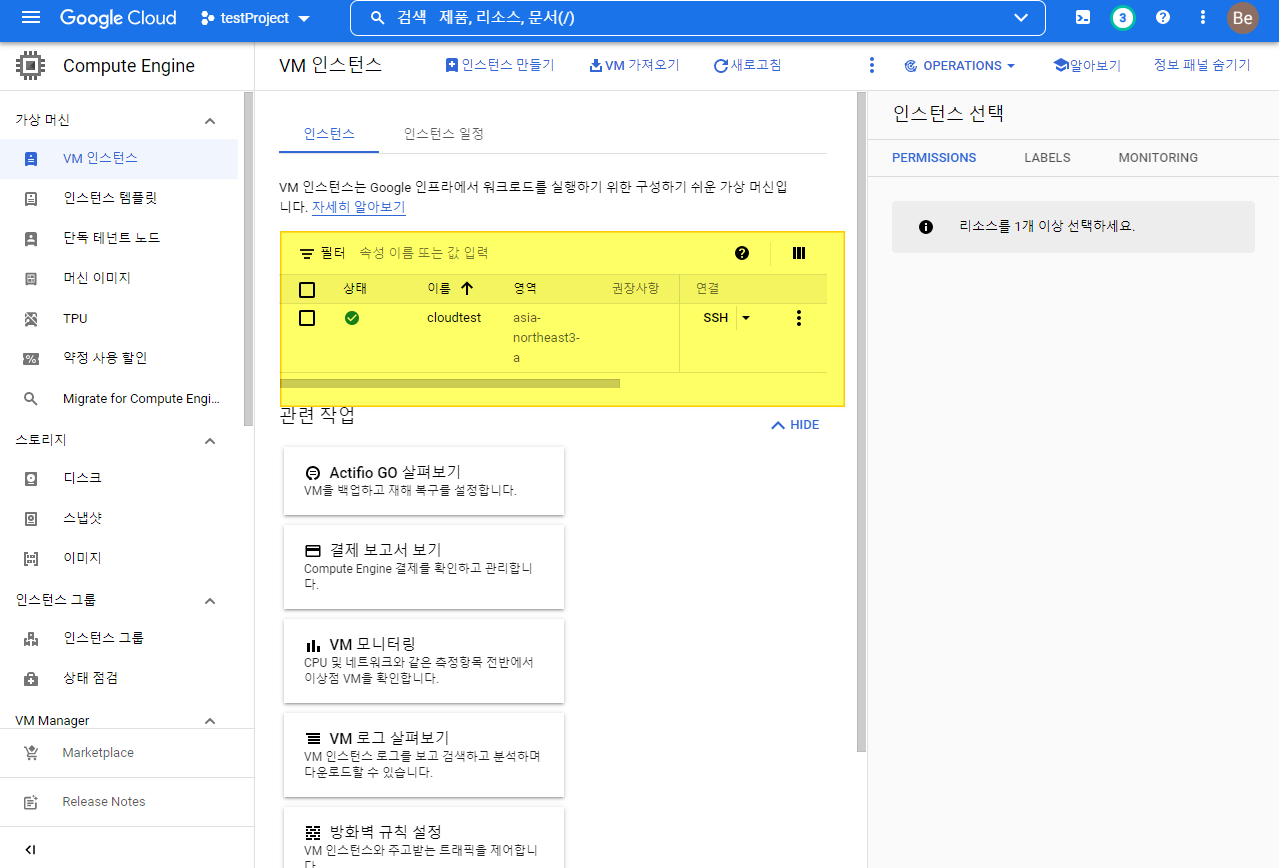
Task: Click the 약정 사용 할인 percent icon
Action: [31, 358]
